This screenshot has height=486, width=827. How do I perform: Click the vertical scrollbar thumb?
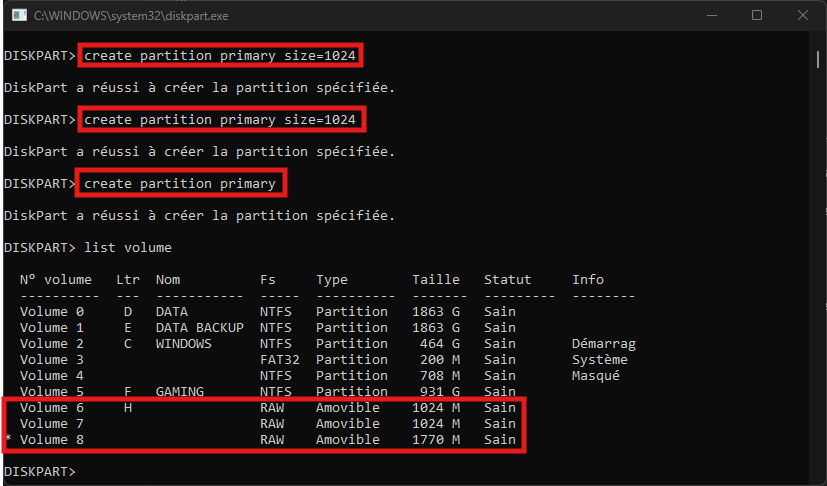[819, 58]
